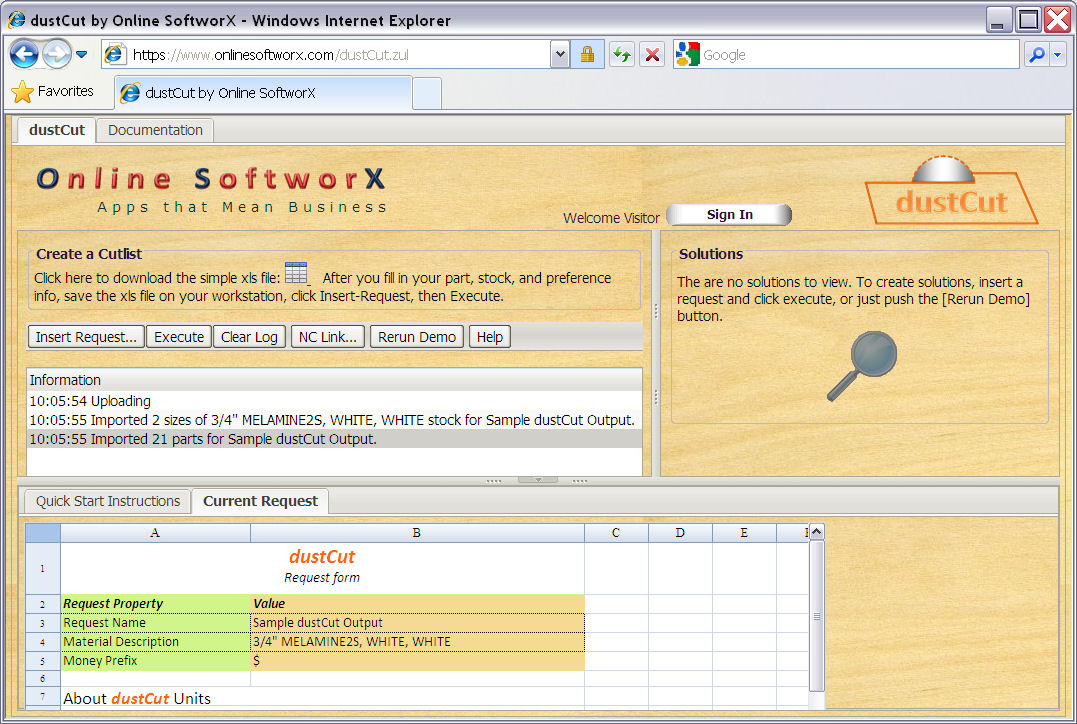Switch to the Documentation tab

[155, 130]
